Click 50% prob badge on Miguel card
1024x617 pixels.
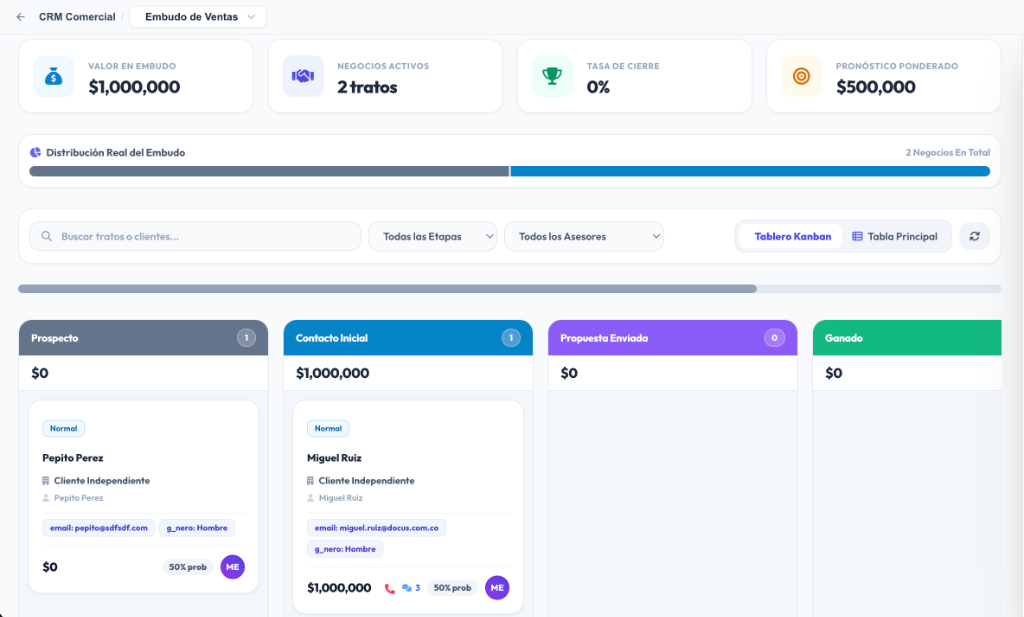click(x=452, y=588)
